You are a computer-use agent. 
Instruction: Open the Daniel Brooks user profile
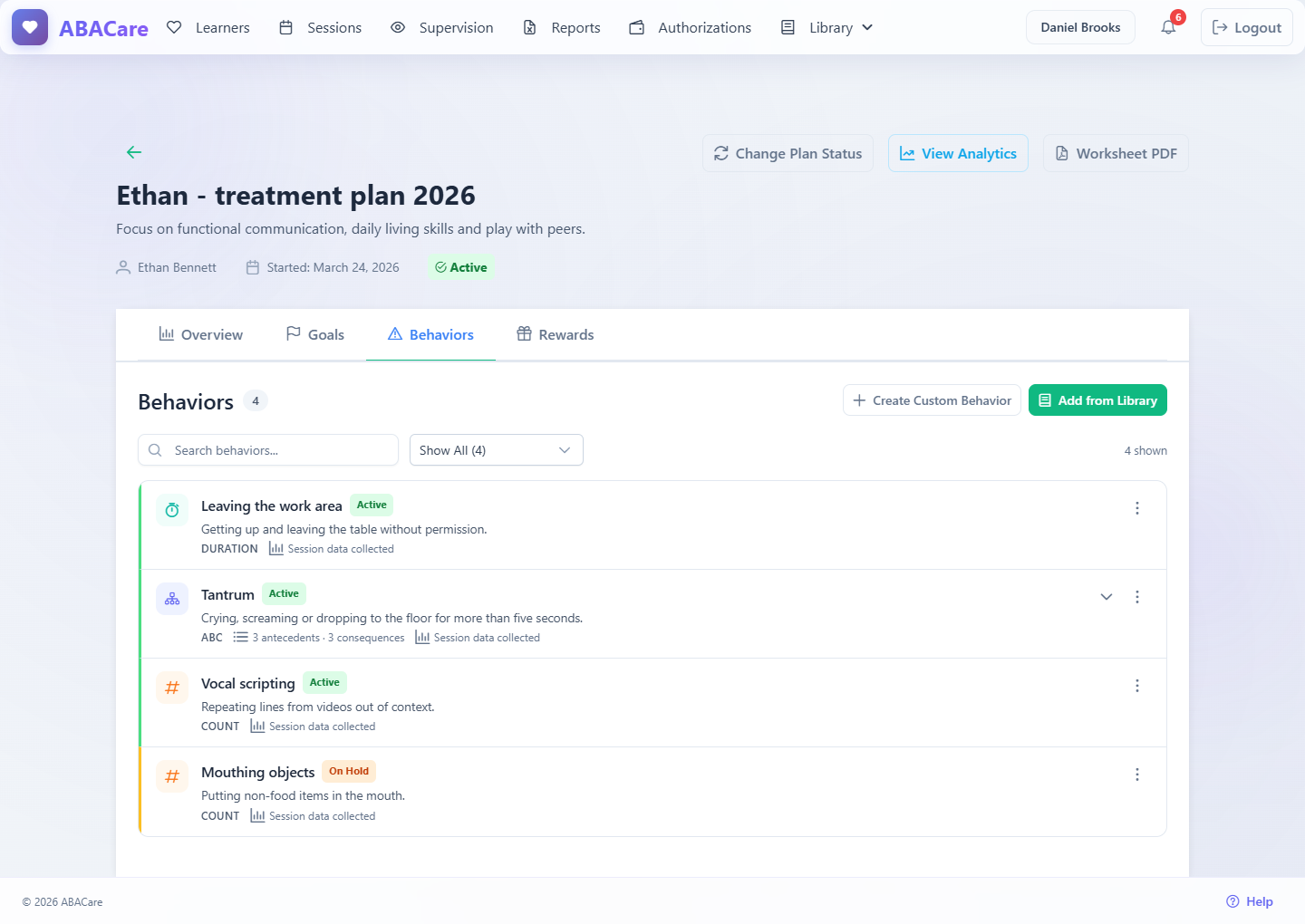(1080, 27)
